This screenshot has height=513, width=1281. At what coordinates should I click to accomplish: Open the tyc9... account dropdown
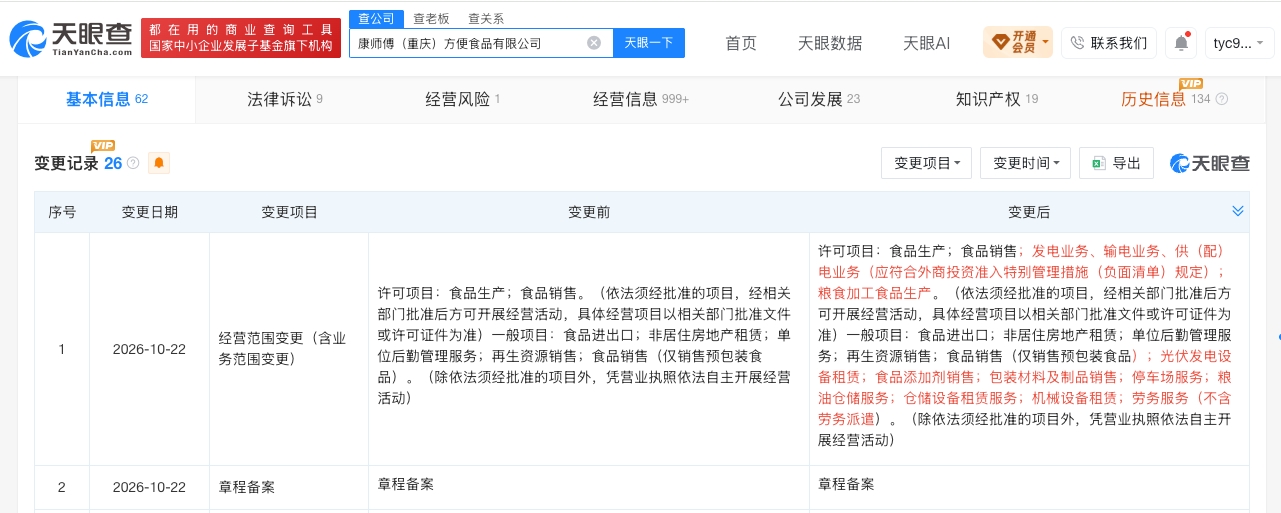click(1240, 43)
